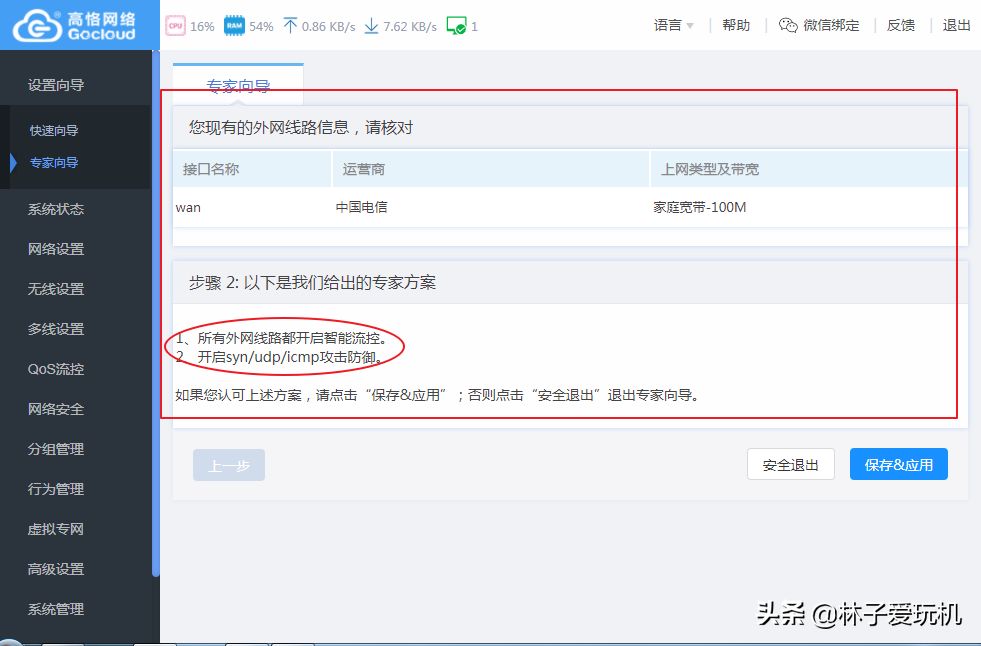Image resolution: width=981 pixels, height=646 pixels.
Task: Open 虚拟专网 menu
Action: [56, 529]
